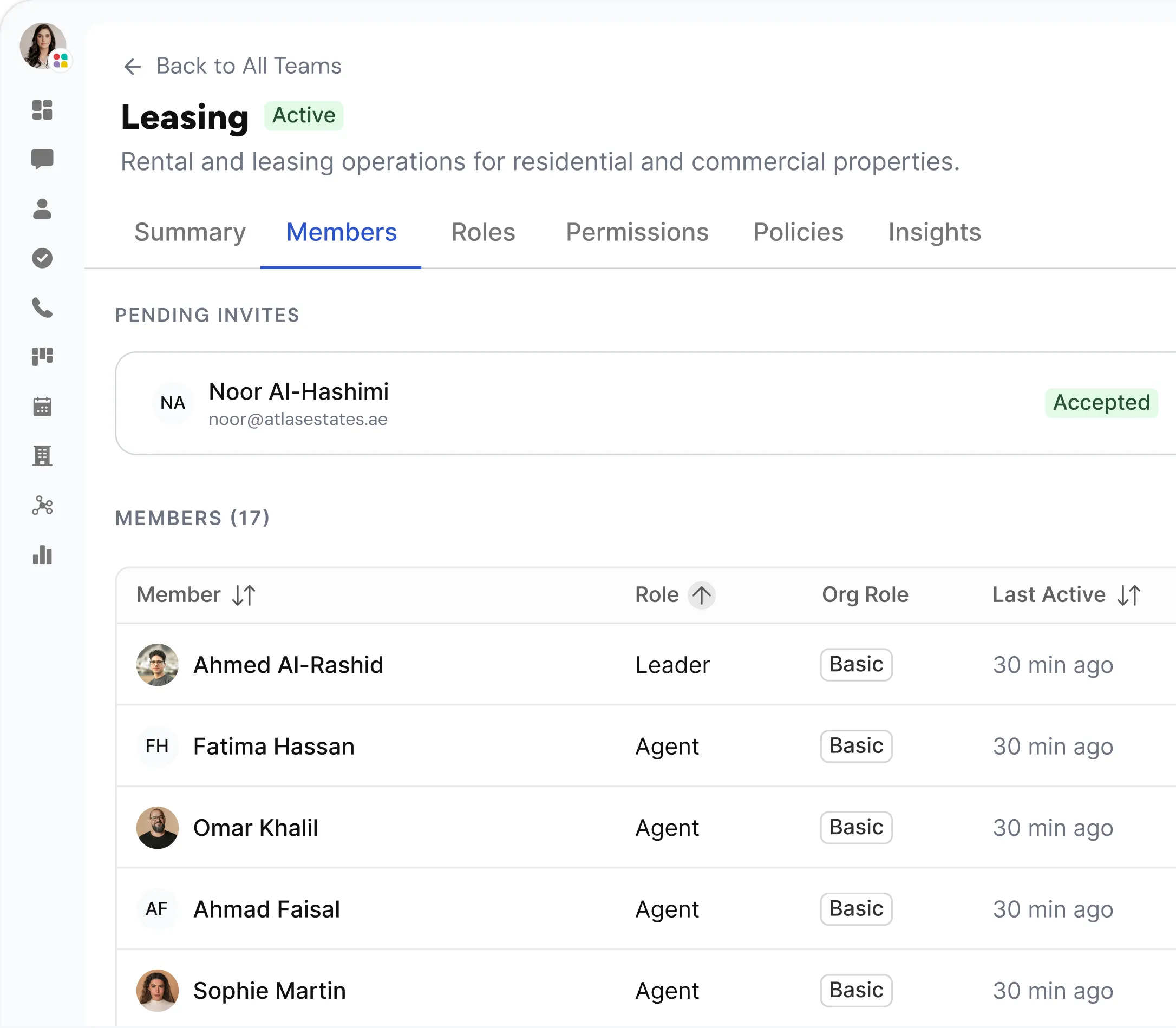
Task: Click Sophie Martin's Basic org role badge
Action: click(x=856, y=991)
